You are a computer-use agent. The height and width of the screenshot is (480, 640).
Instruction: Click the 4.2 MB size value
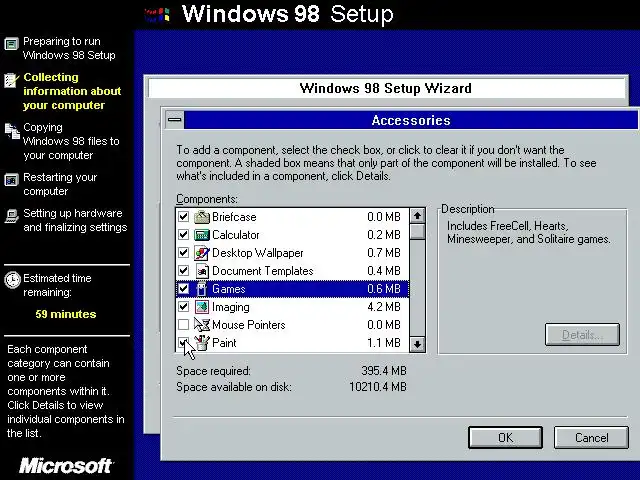pos(384,307)
